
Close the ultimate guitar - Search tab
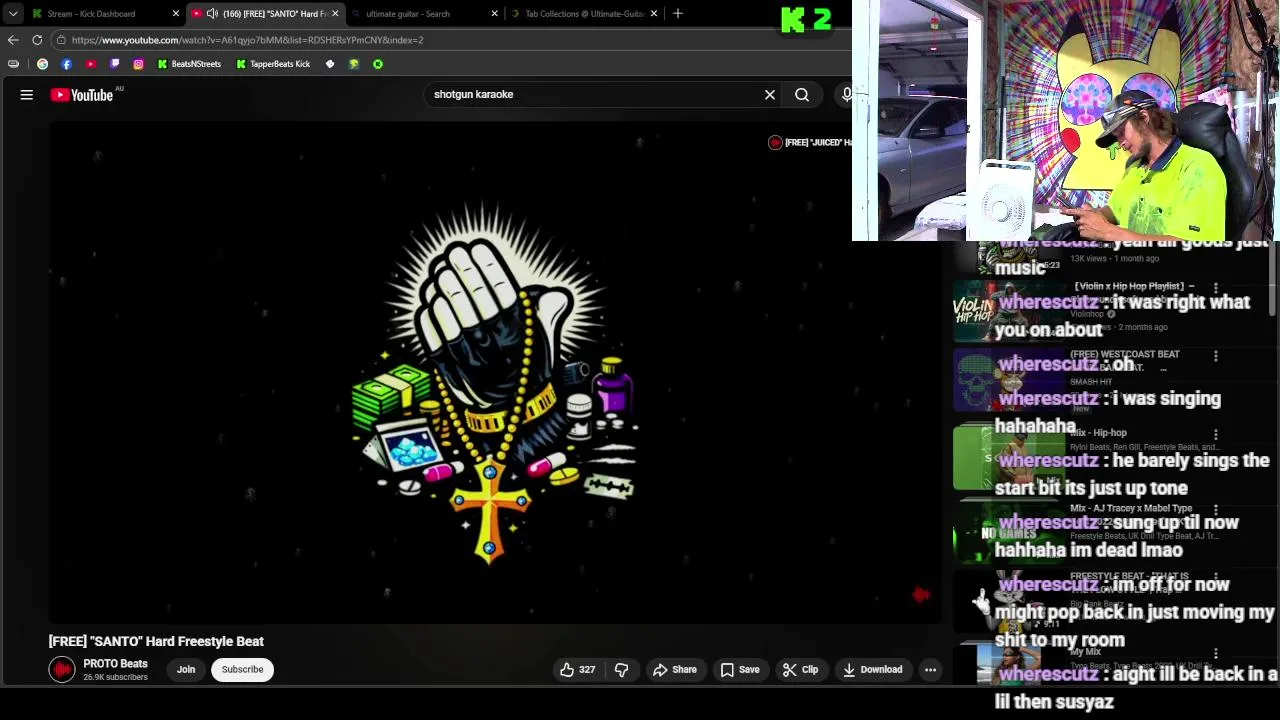494,14
